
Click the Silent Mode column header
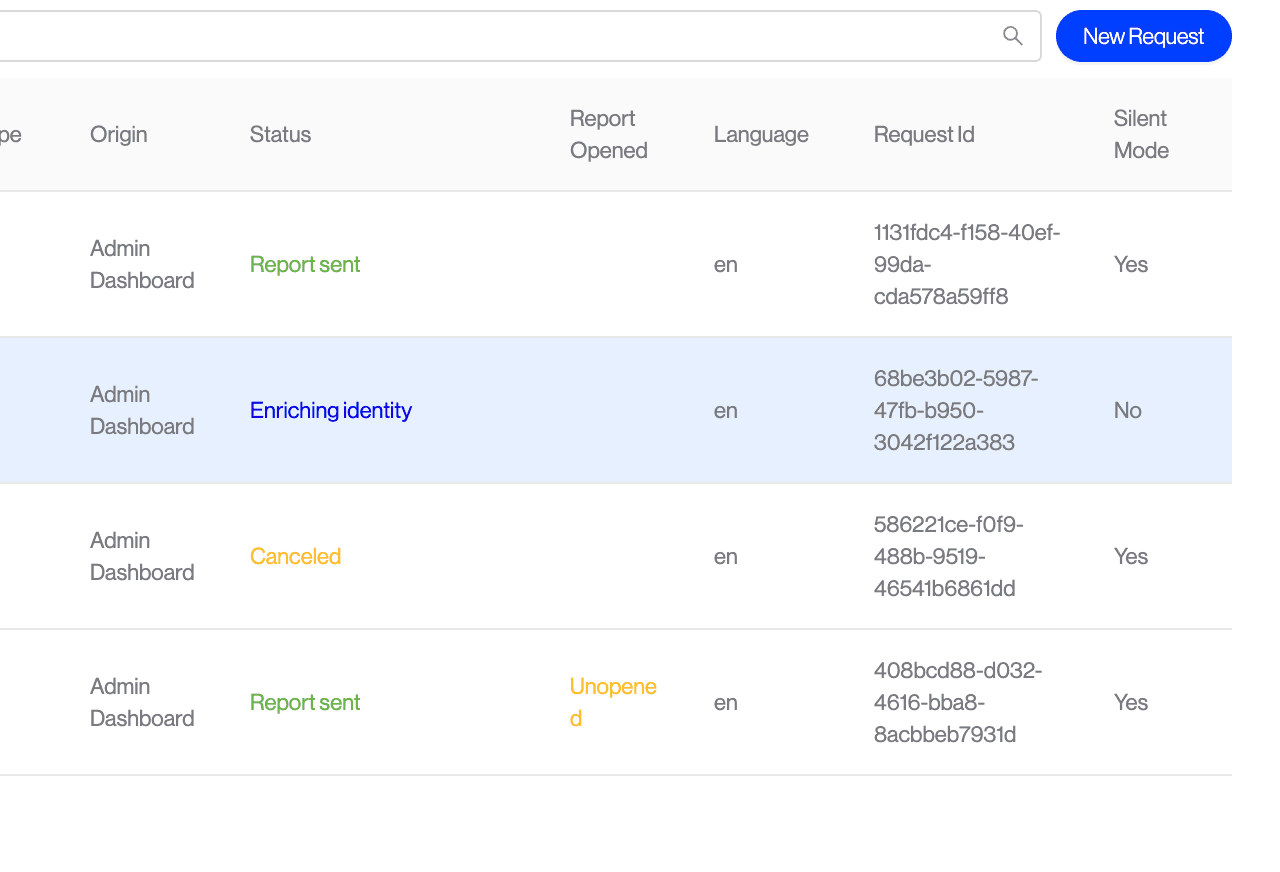[x=1140, y=134]
